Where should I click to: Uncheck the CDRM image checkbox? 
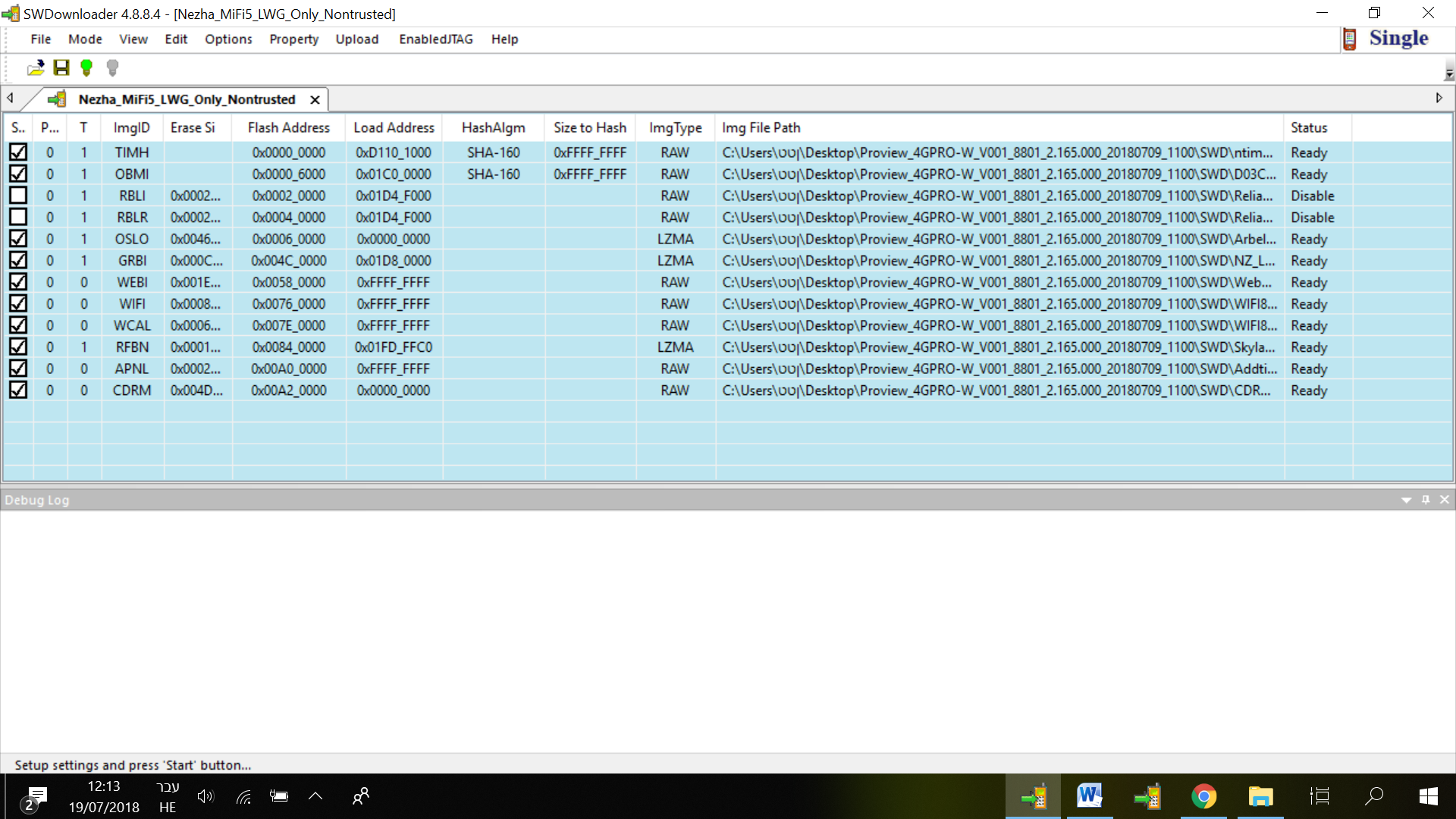[x=18, y=390]
